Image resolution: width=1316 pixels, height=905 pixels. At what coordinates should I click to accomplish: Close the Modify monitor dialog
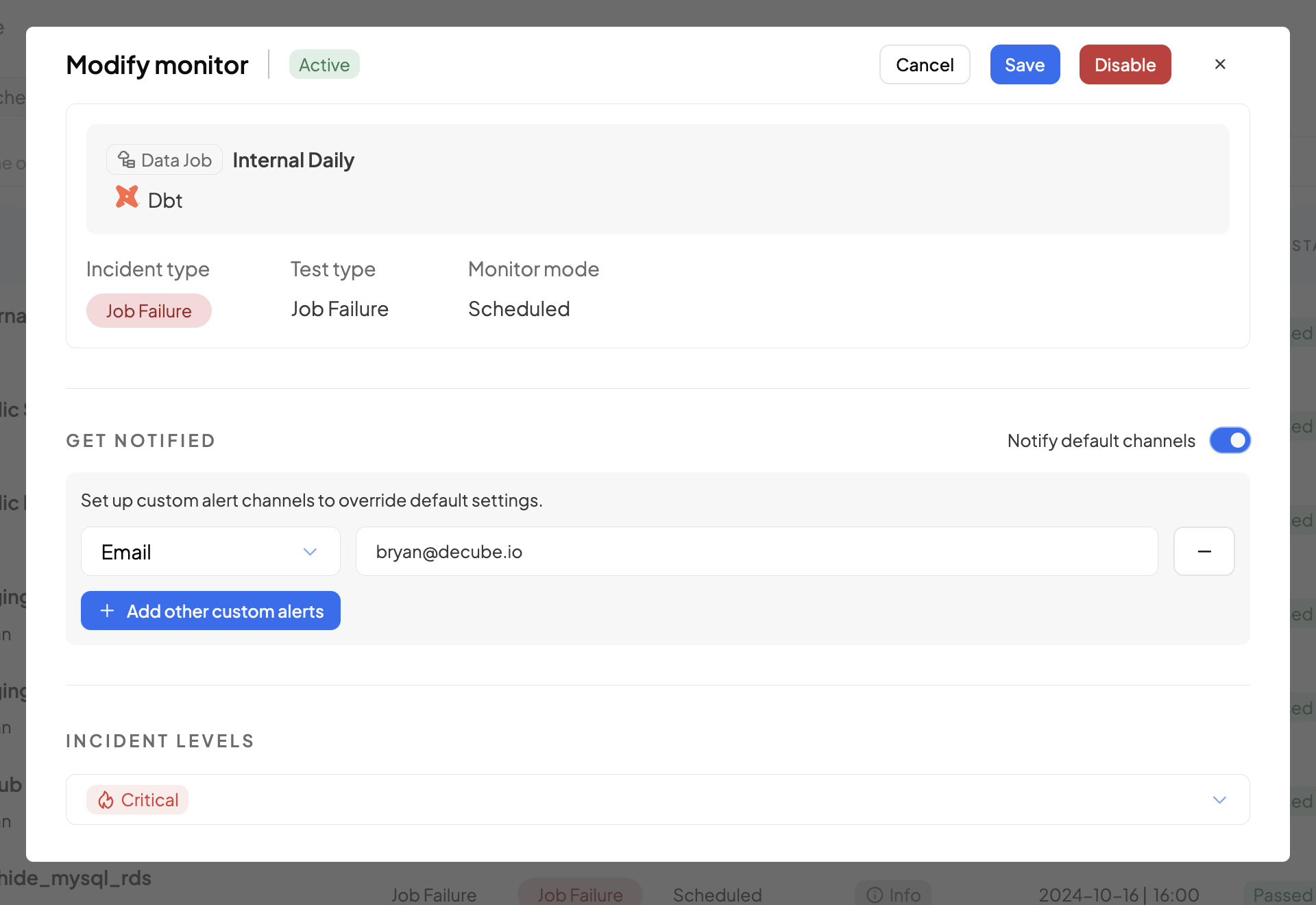click(x=1220, y=64)
